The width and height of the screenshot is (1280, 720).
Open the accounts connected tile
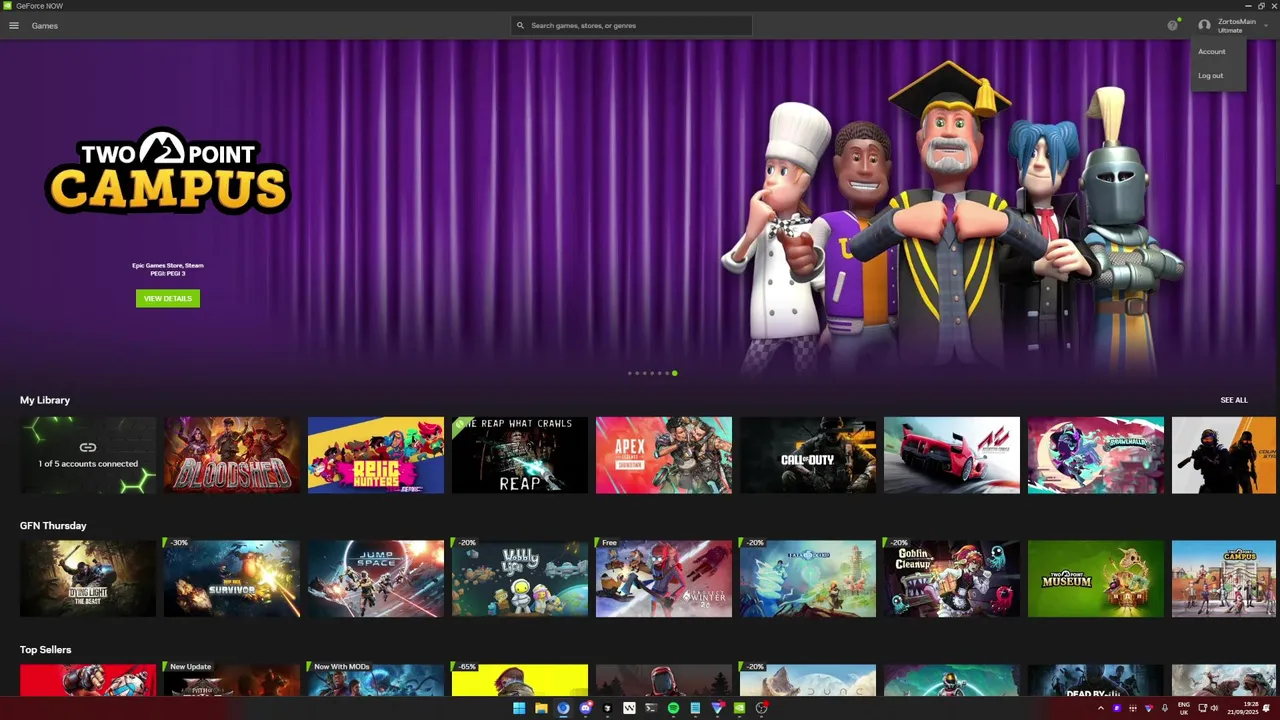(88, 455)
